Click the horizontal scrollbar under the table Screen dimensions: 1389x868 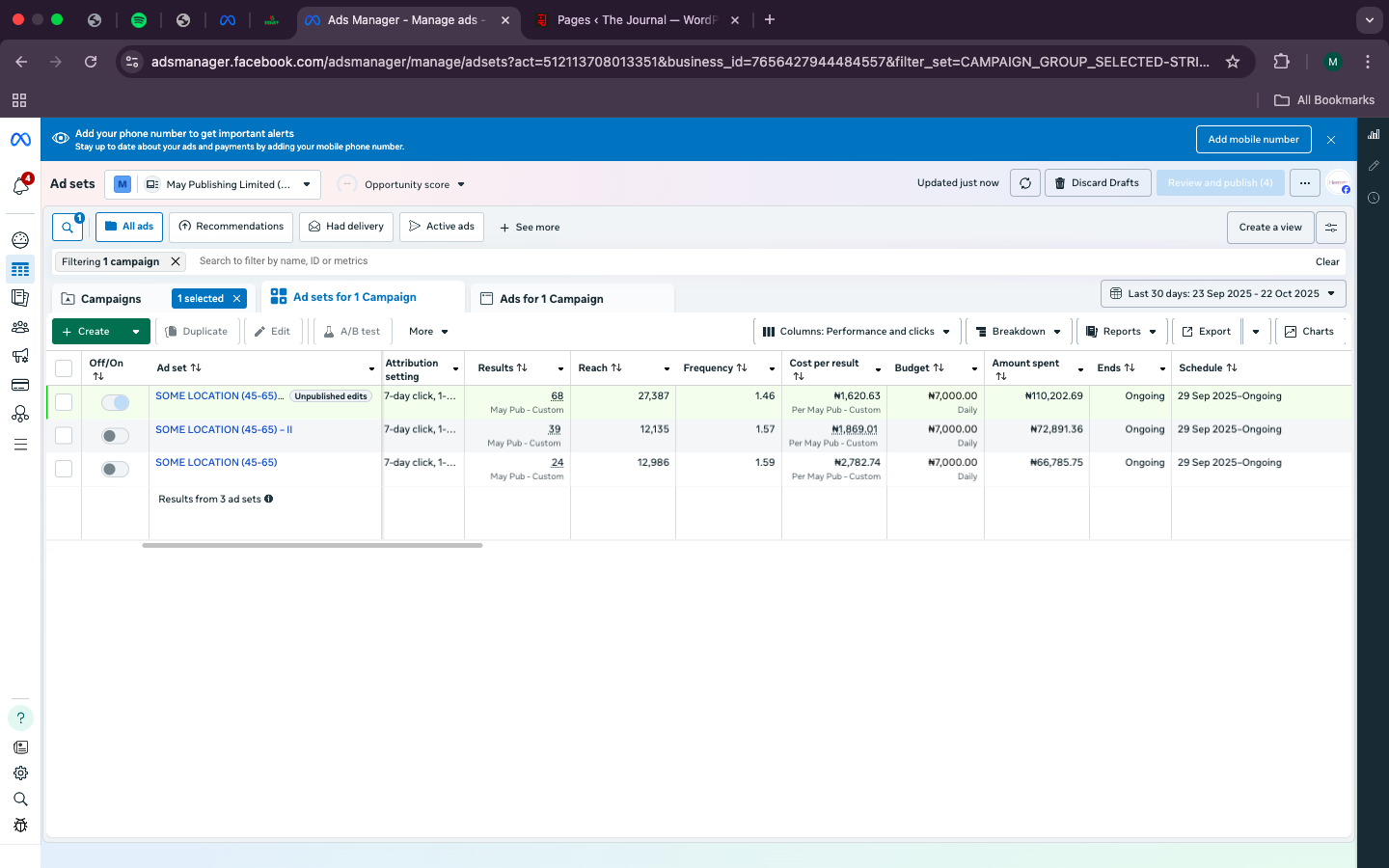[x=312, y=546]
